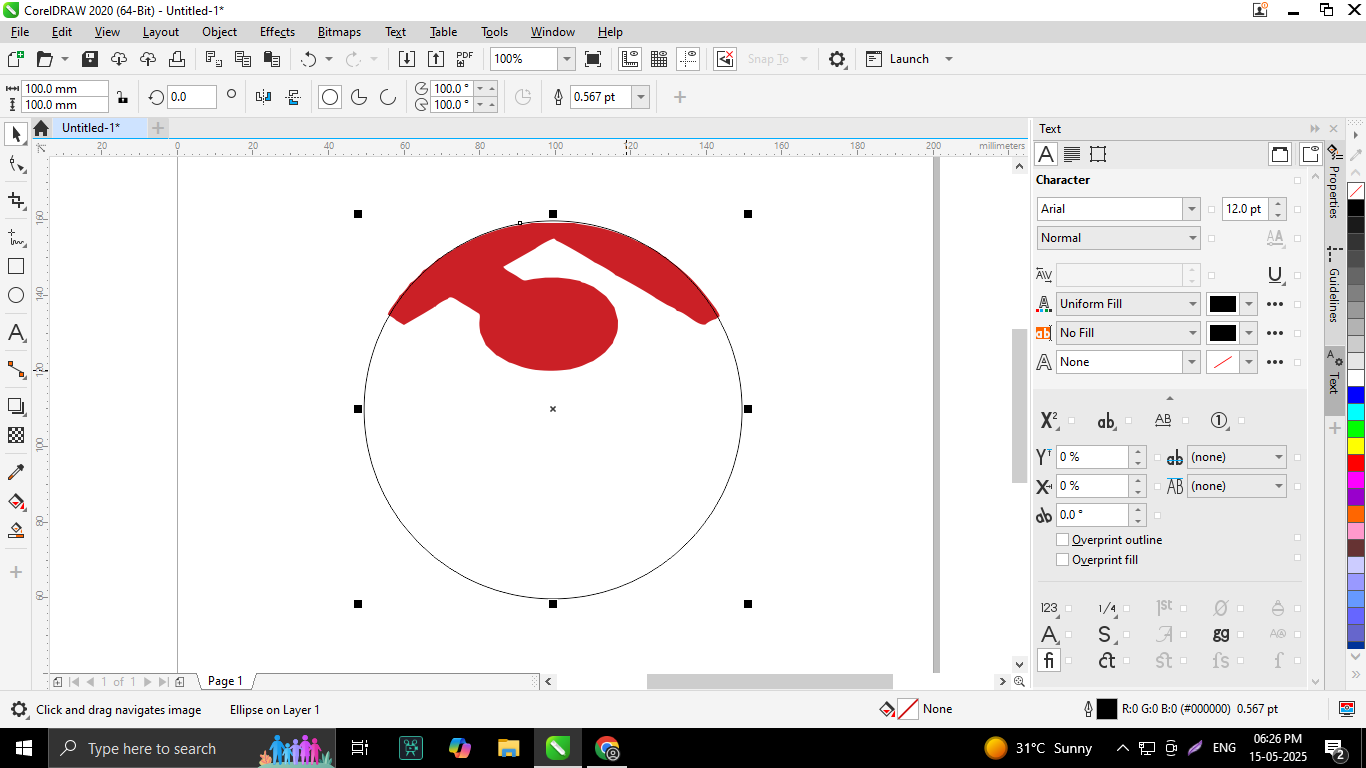1366x768 pixels.
Task: Click the Import icon
Action: [407, 59]
